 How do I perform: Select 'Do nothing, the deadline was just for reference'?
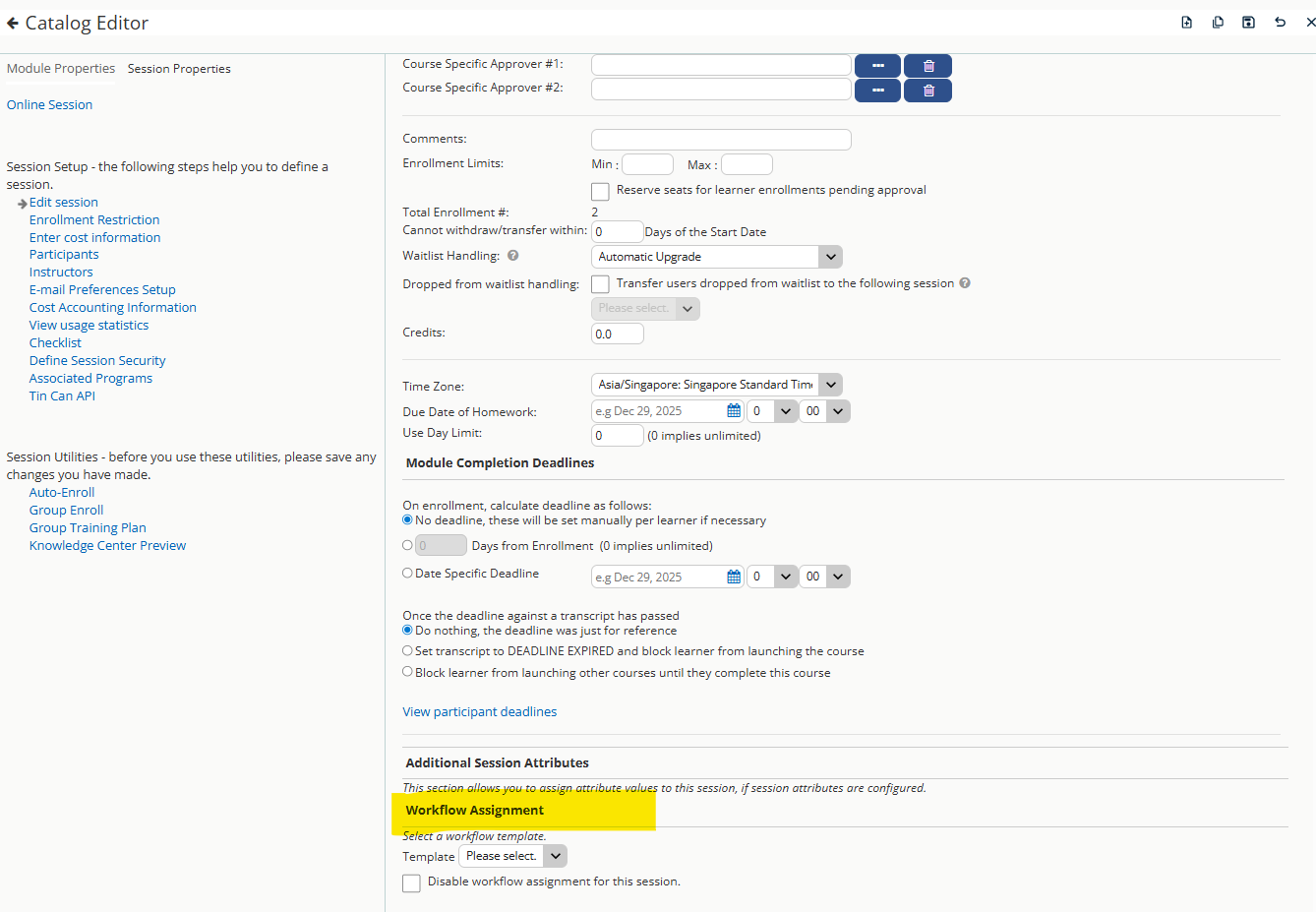tap(407, 630)
